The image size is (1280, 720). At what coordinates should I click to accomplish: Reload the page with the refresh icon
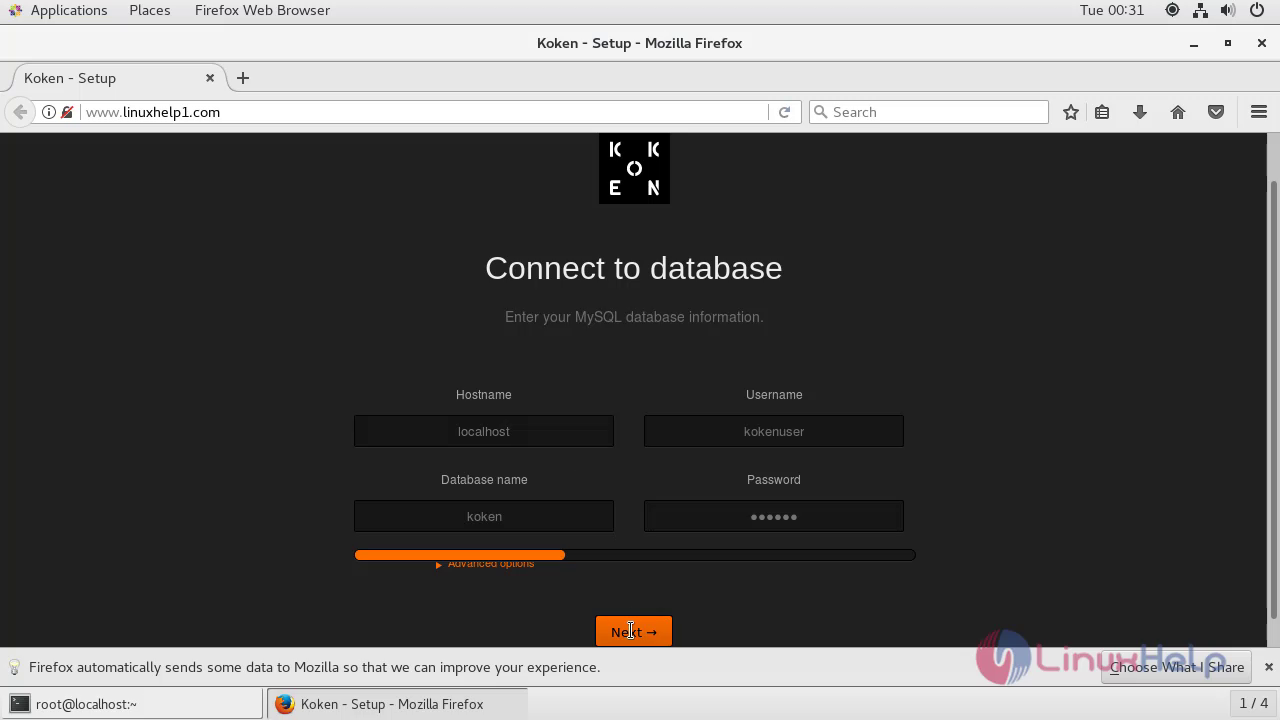point(784,112)
